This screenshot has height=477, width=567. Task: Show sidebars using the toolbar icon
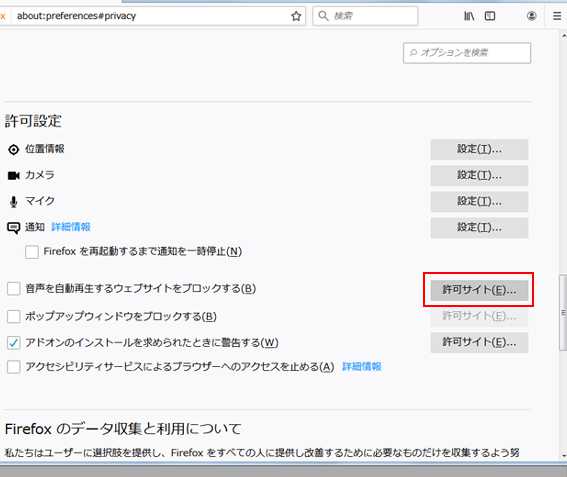[x=490, y=16]
